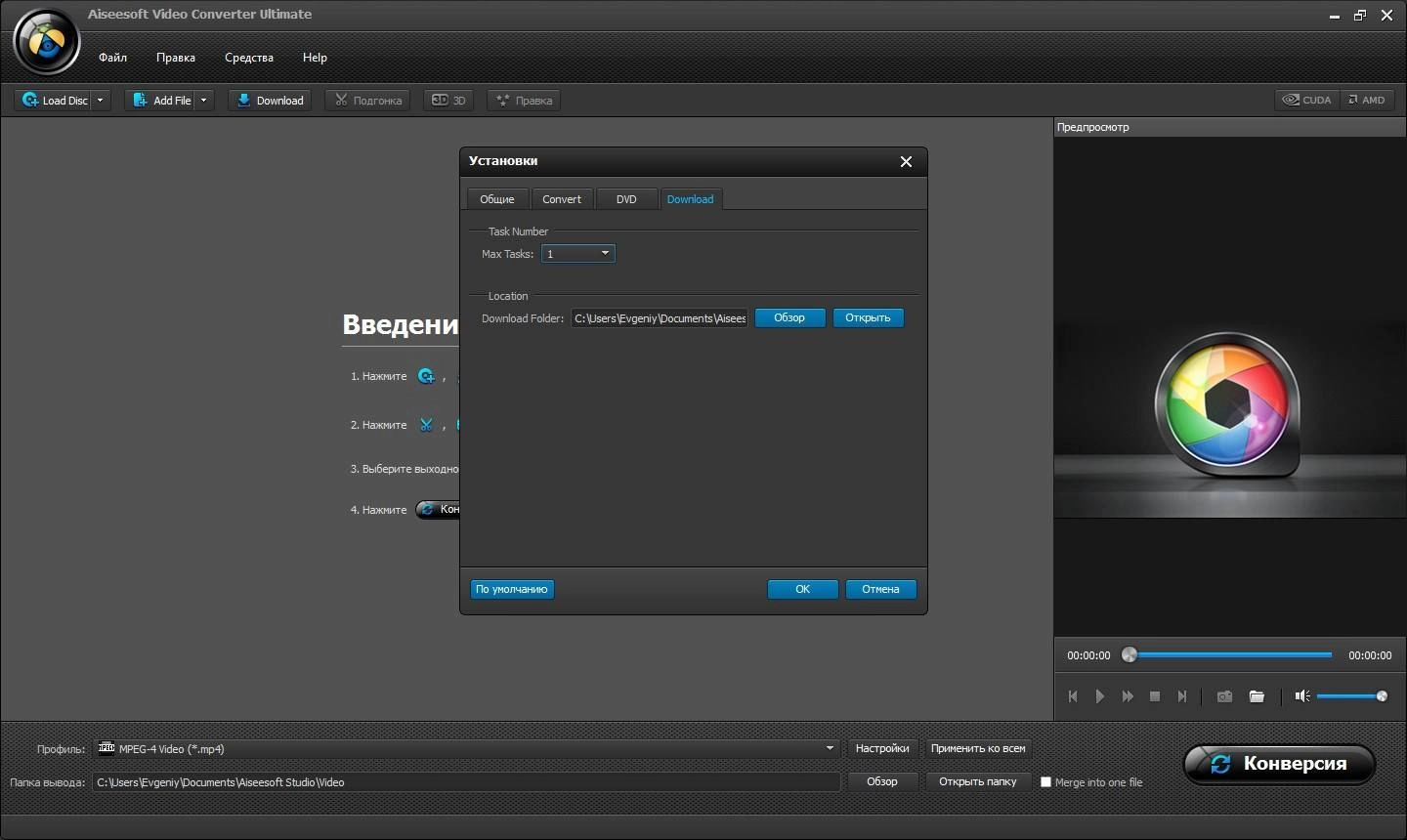1407x840 pixels.
Task: Click the load disc icon in step 1
Action: tap(426, 376)
